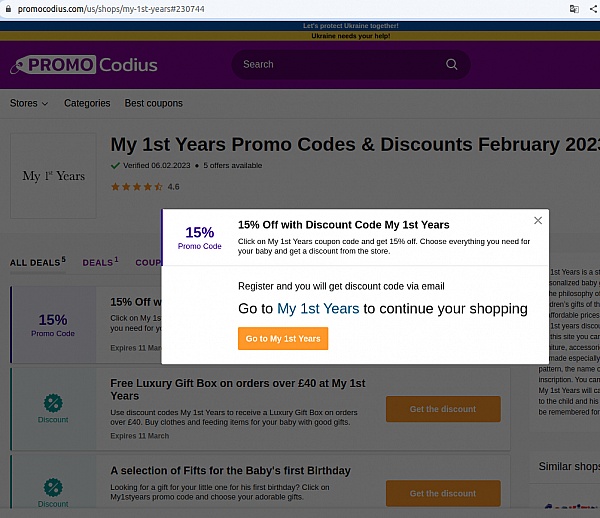Click the lock icon beside URL
Image resolution: width=600 pixels, height=518 pixels.
tap(8, 9)
